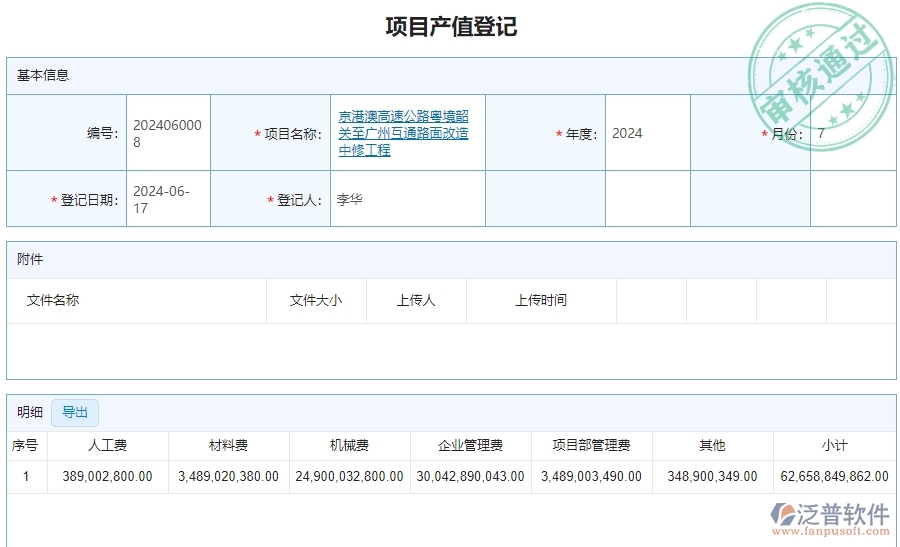
Task: Click the 材料费 column header
Action: (228, 445)
